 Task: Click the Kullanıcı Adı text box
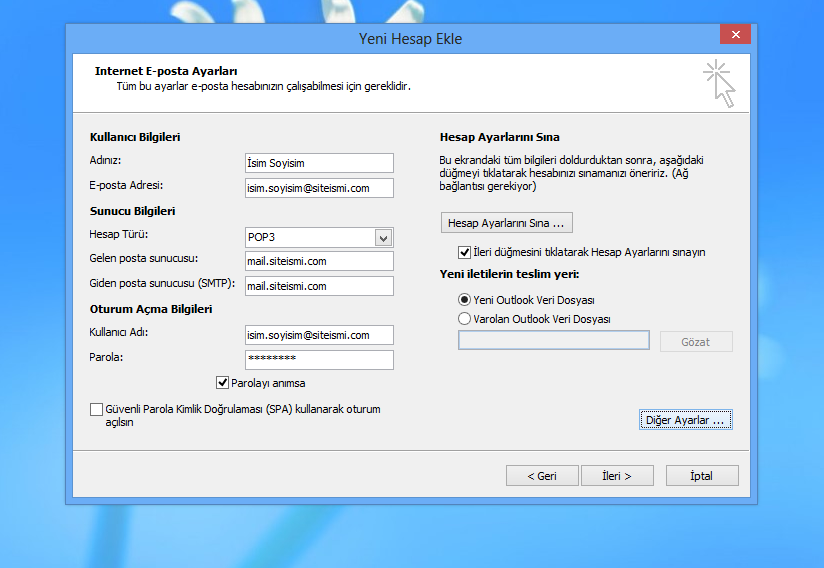(x=319, y=335)
